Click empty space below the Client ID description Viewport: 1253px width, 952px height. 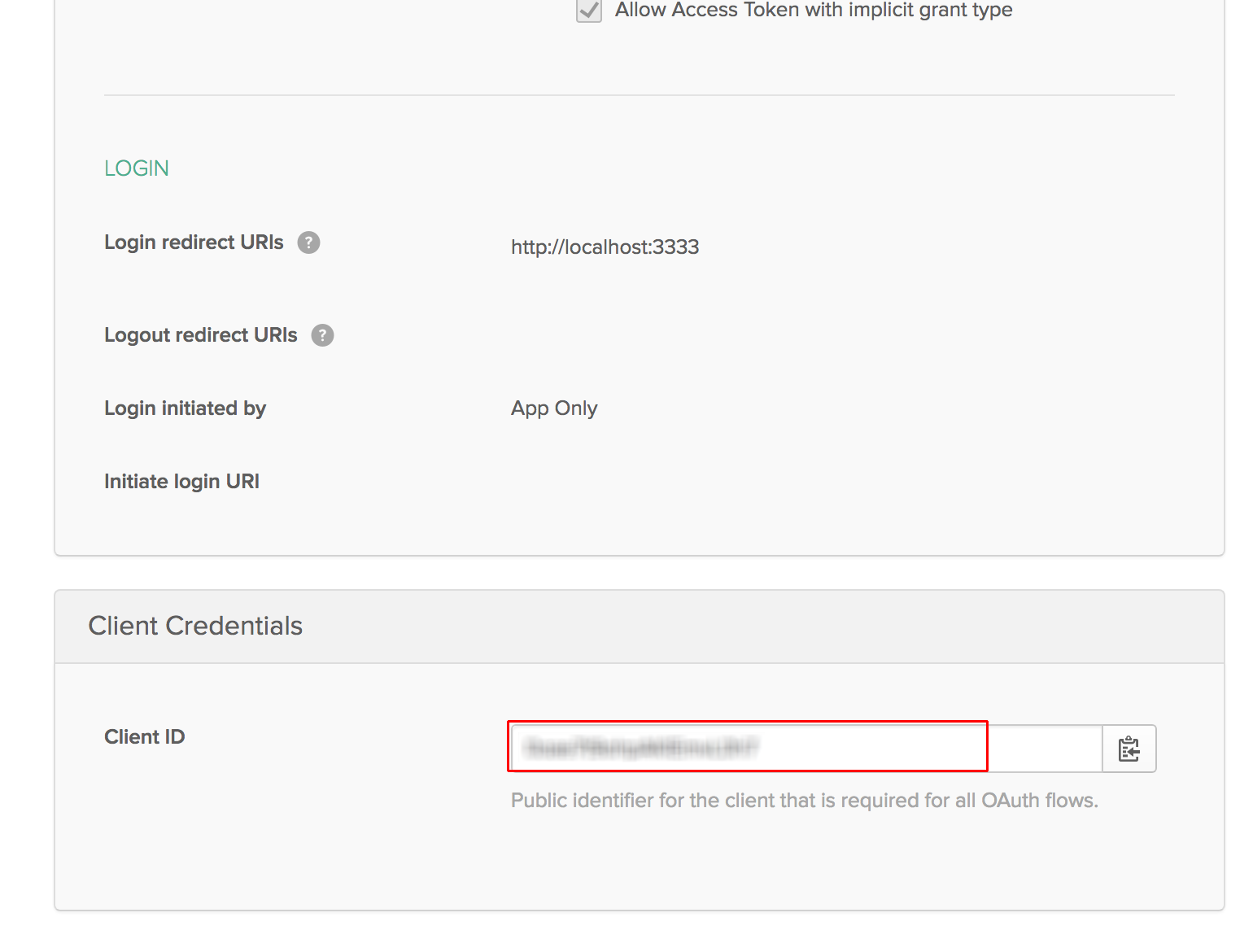(x=639, y=862)
